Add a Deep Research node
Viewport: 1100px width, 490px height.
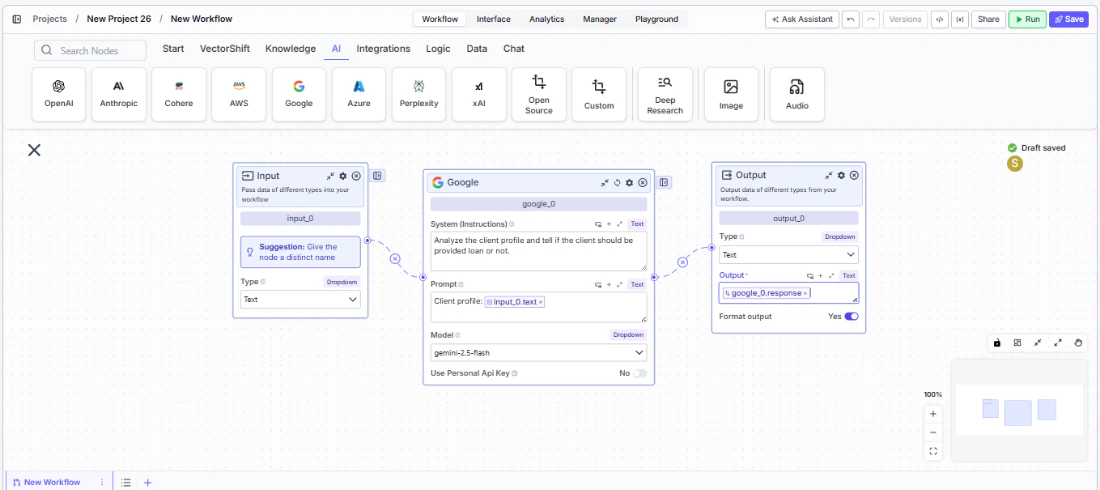[x=665, y=94]
